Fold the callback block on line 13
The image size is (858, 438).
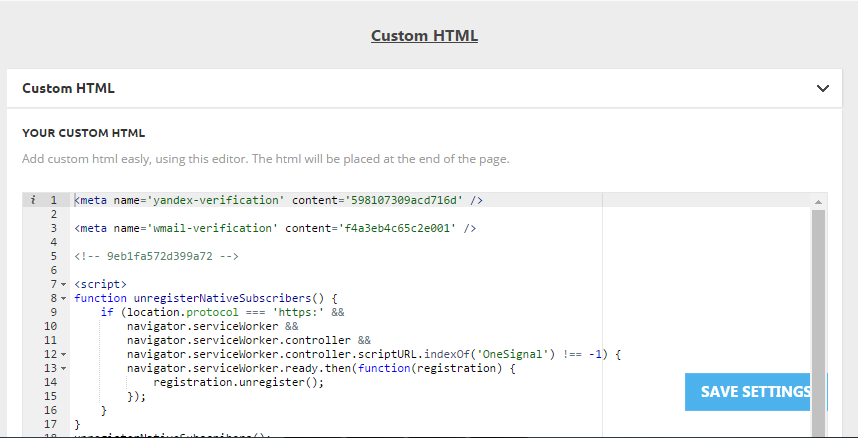click(63, 368)
